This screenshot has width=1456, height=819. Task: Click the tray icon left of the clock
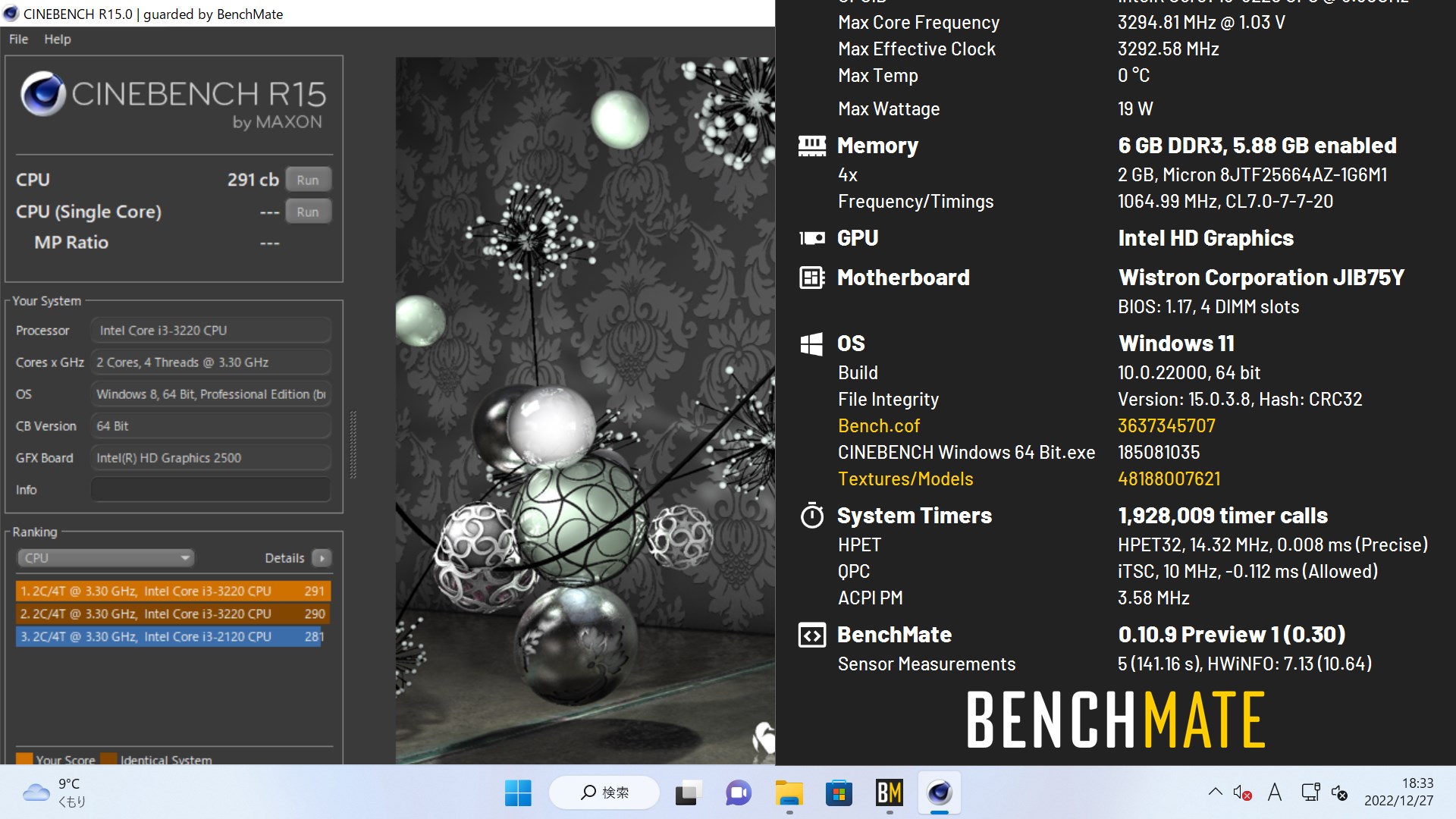pos(1340,792)
